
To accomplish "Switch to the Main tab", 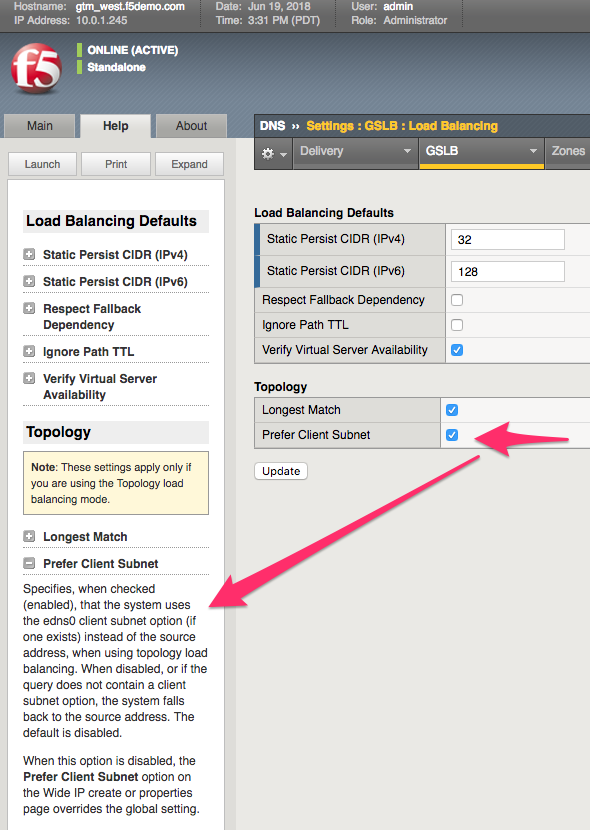I will tap(40, 126).
